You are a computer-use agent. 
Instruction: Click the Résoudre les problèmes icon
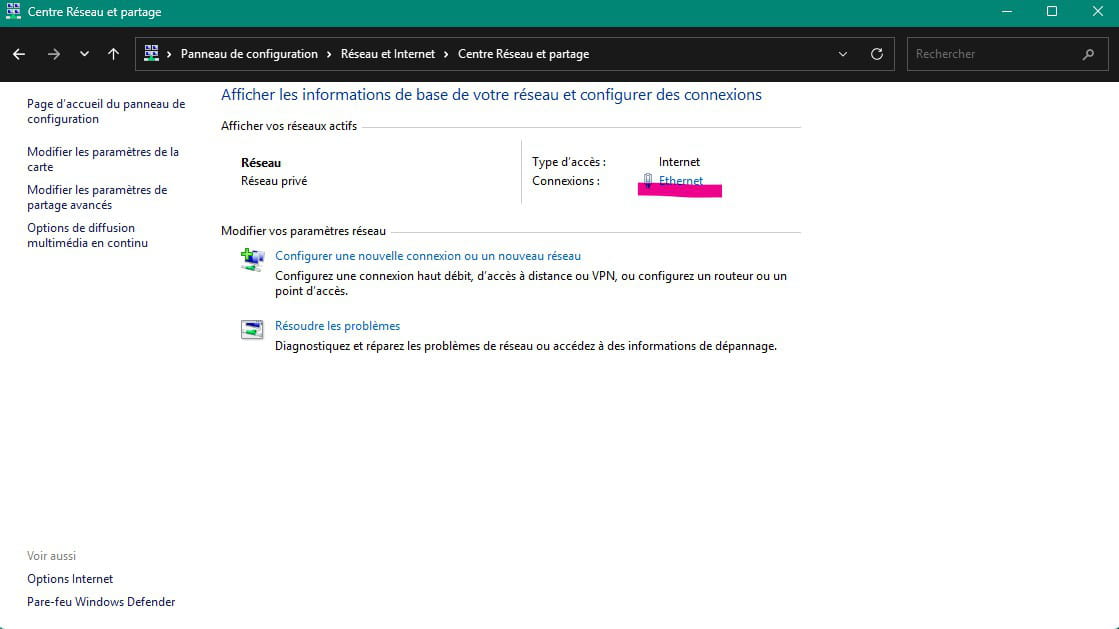[252, 330]
